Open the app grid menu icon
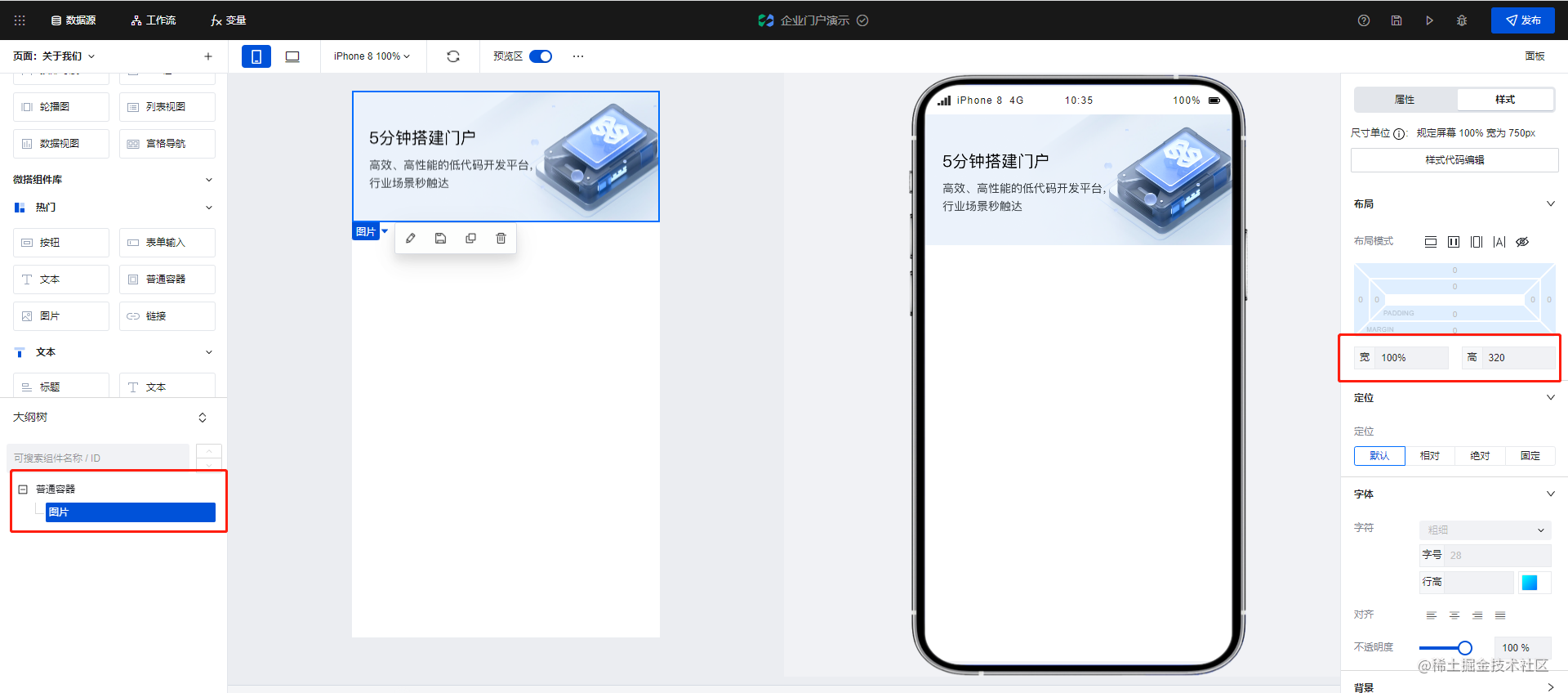Viewport: 1568px width, 693px height. pyautogui.click(x=20, y=20)
